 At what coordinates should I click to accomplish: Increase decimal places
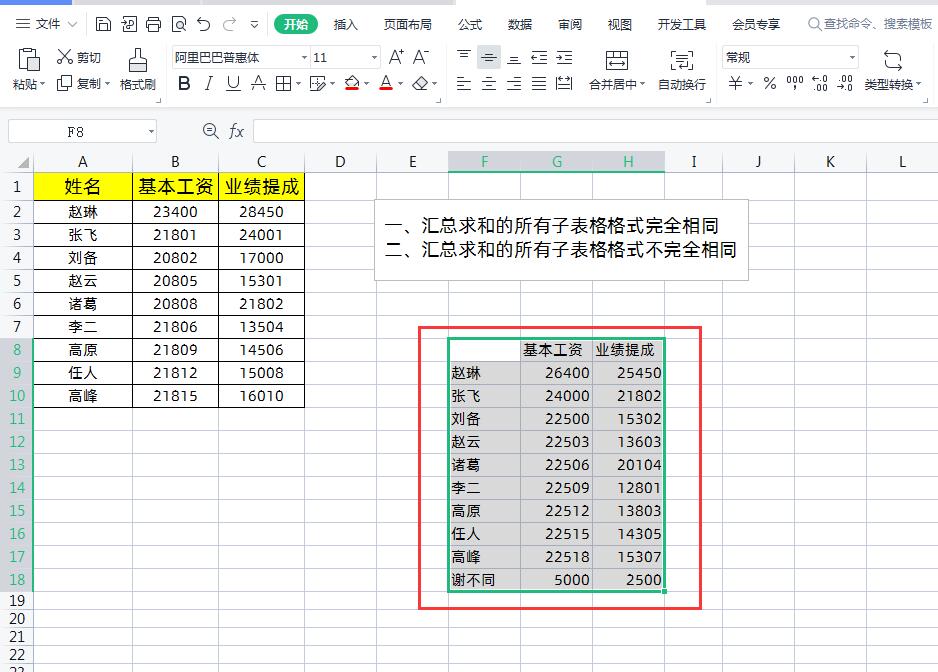(820, 83)
